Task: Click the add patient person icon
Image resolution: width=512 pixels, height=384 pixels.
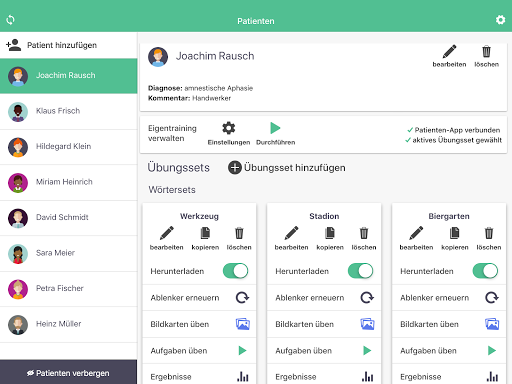Action: (x=14, y=45)
